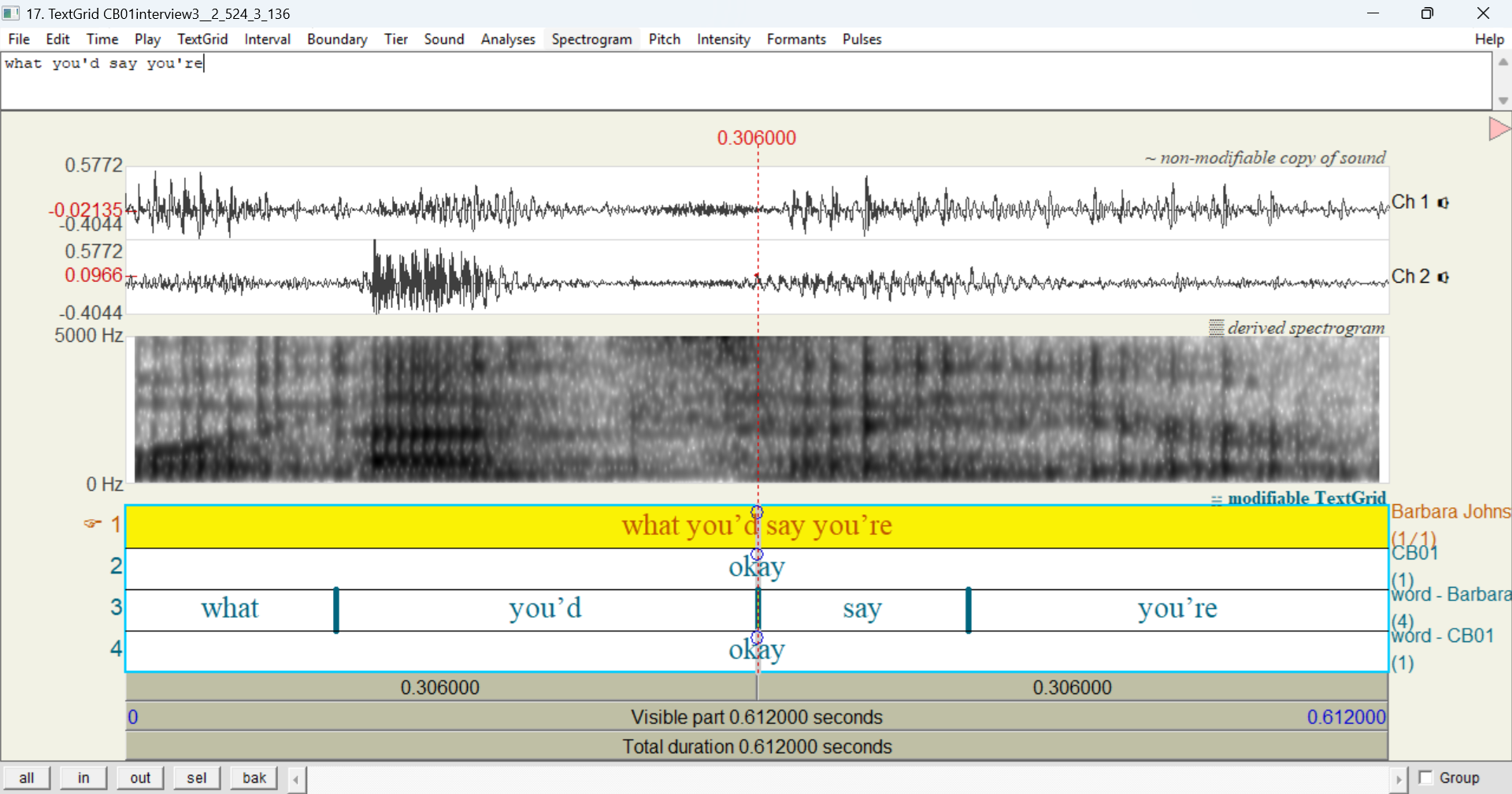
Task: Click boundary between 'what' and "you'd"
Action: point(336,610)
